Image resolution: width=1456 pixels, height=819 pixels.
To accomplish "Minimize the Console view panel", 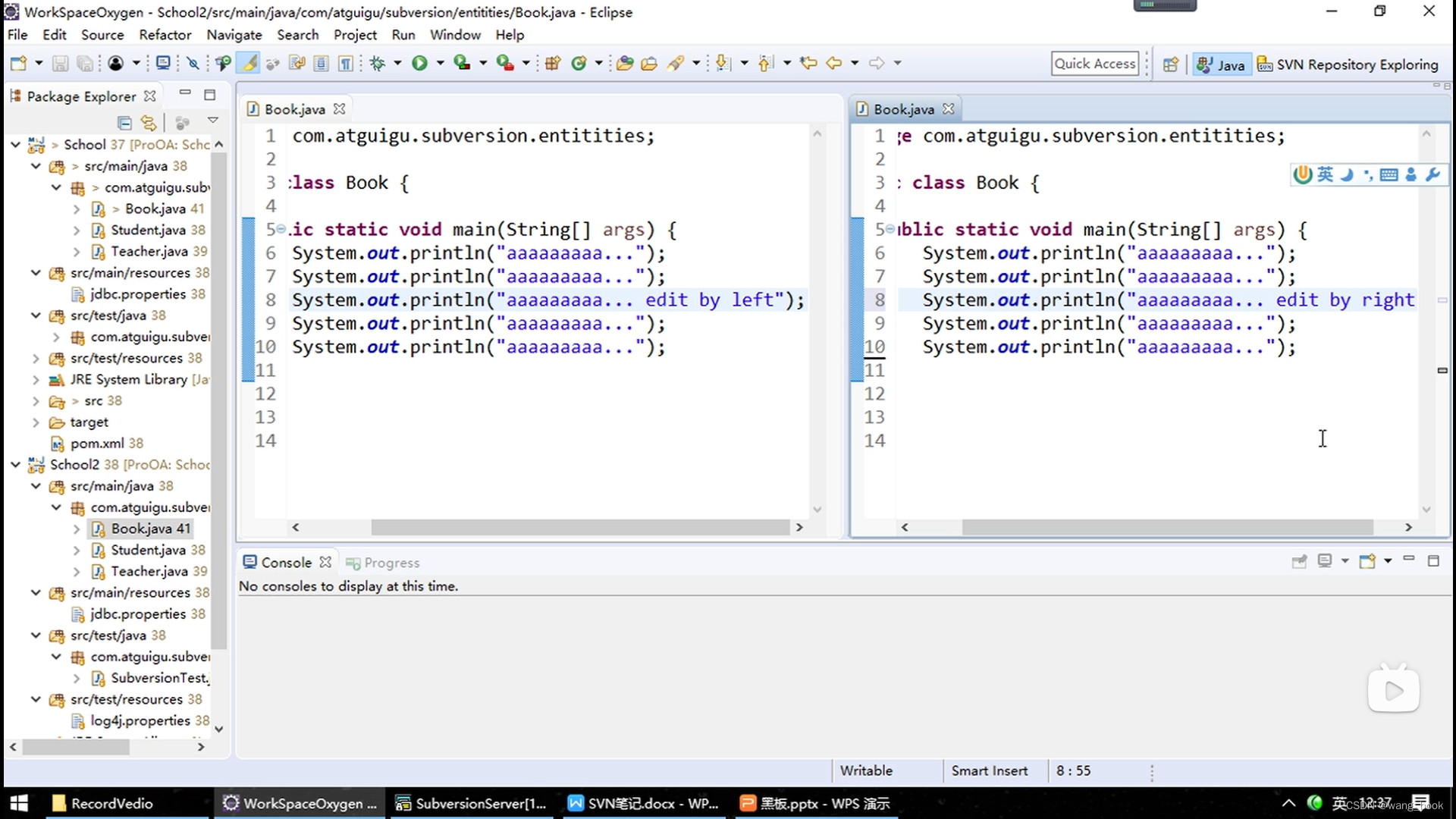I will point(1409,559).
